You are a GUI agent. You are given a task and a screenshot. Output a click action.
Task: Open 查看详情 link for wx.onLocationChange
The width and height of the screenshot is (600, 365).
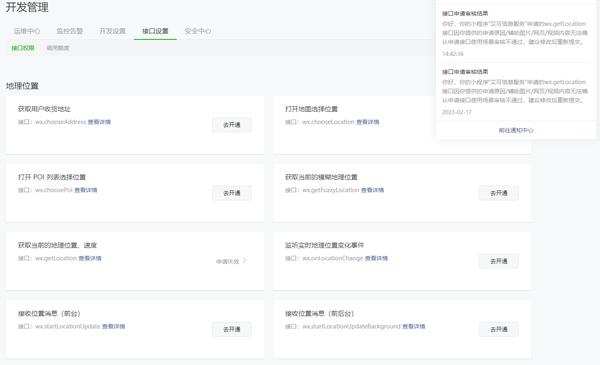(376, 258)
